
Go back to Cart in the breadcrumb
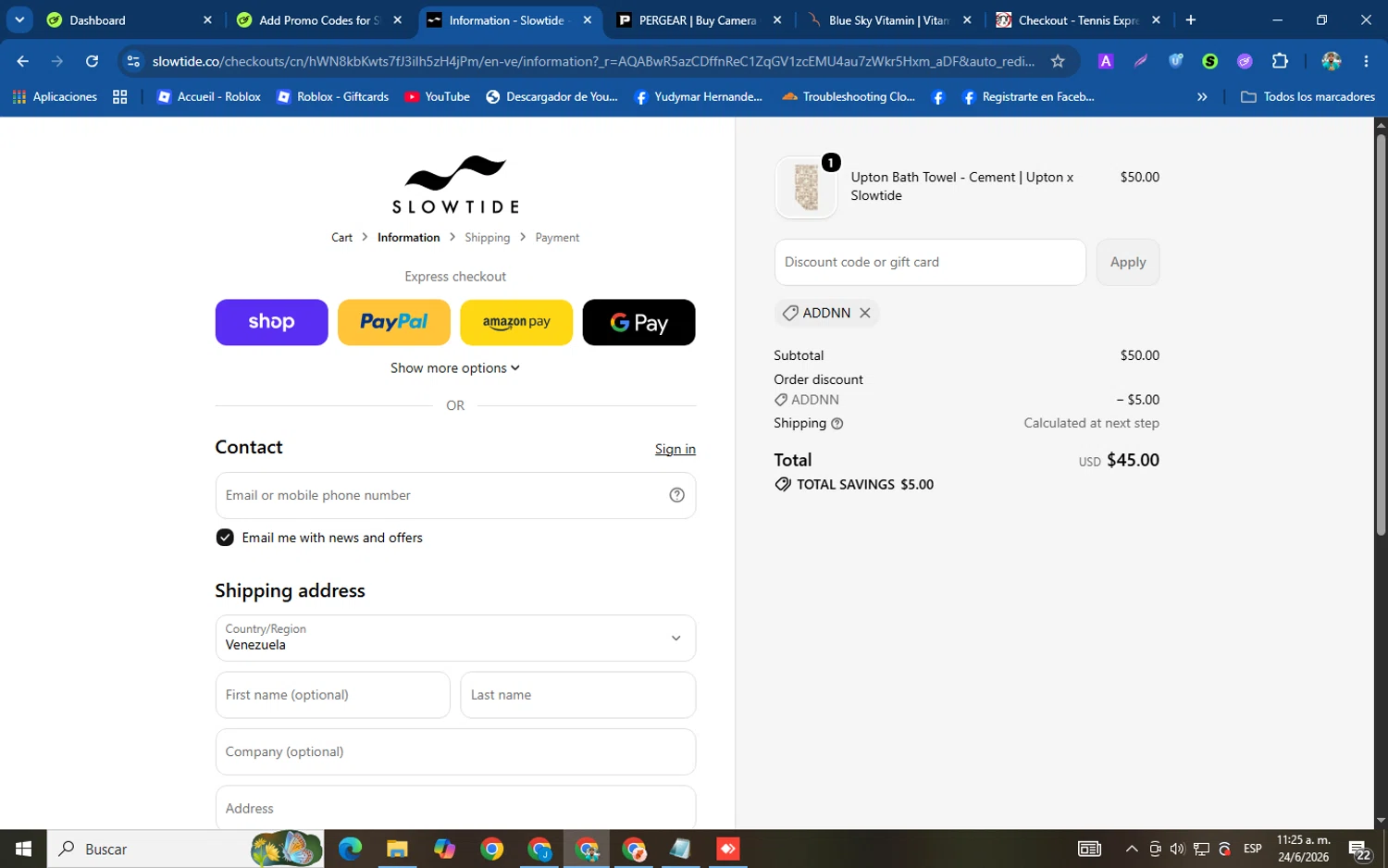click(x=341, y=238)
